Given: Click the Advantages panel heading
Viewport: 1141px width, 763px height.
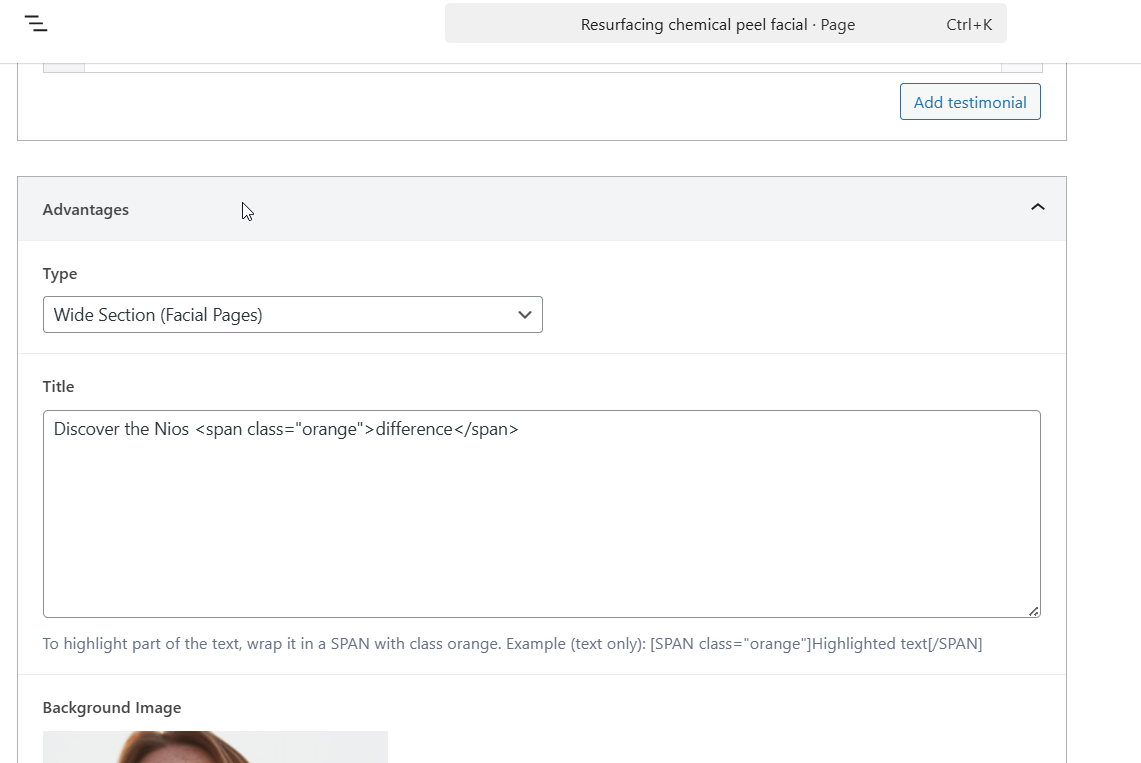Looking at the screenshot, I should point(86,209).
